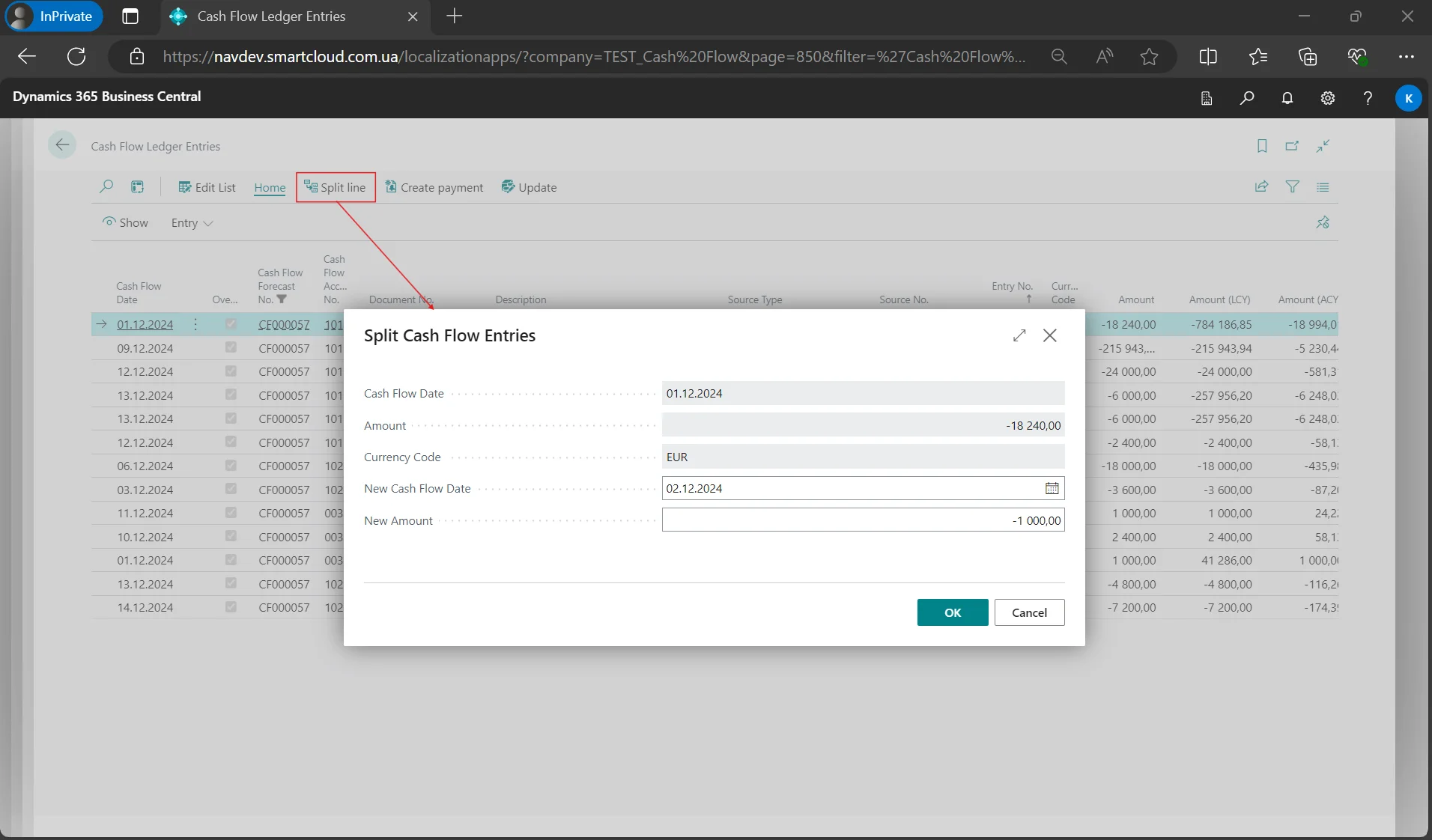The image size is (1432, 840).
Task: Expand the Entry dropdown menu
Action: (x=192, y=223)
